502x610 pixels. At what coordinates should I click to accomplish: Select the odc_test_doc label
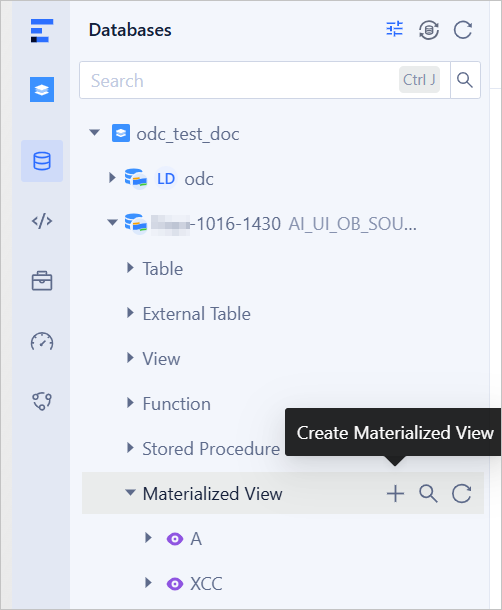pos(188,134)
